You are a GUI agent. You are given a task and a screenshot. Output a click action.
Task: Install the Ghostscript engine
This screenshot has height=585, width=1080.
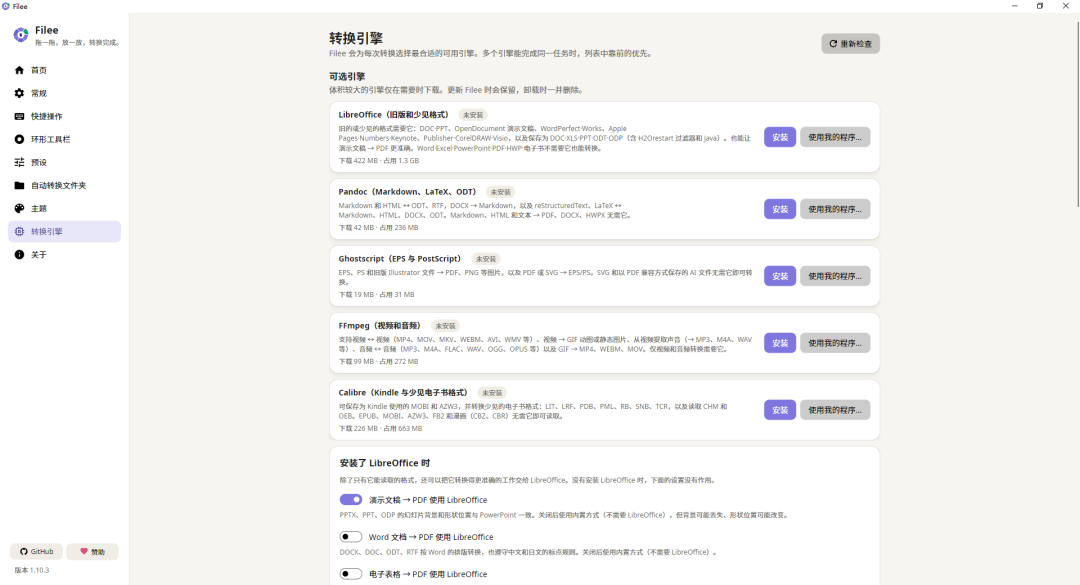click(x=780, y=276)
